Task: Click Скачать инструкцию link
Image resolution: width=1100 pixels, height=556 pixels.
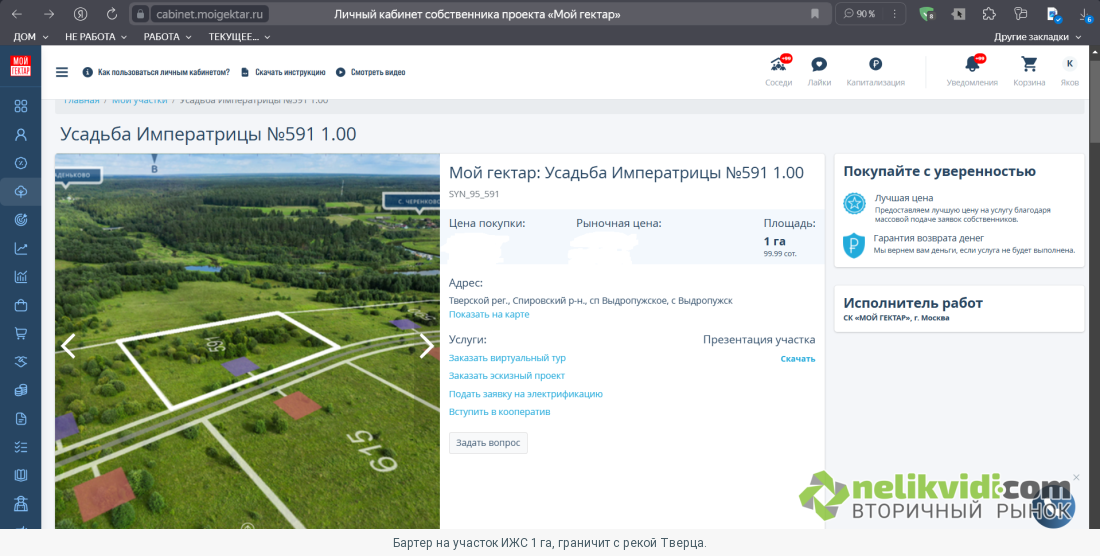Action: coord(283,72)
